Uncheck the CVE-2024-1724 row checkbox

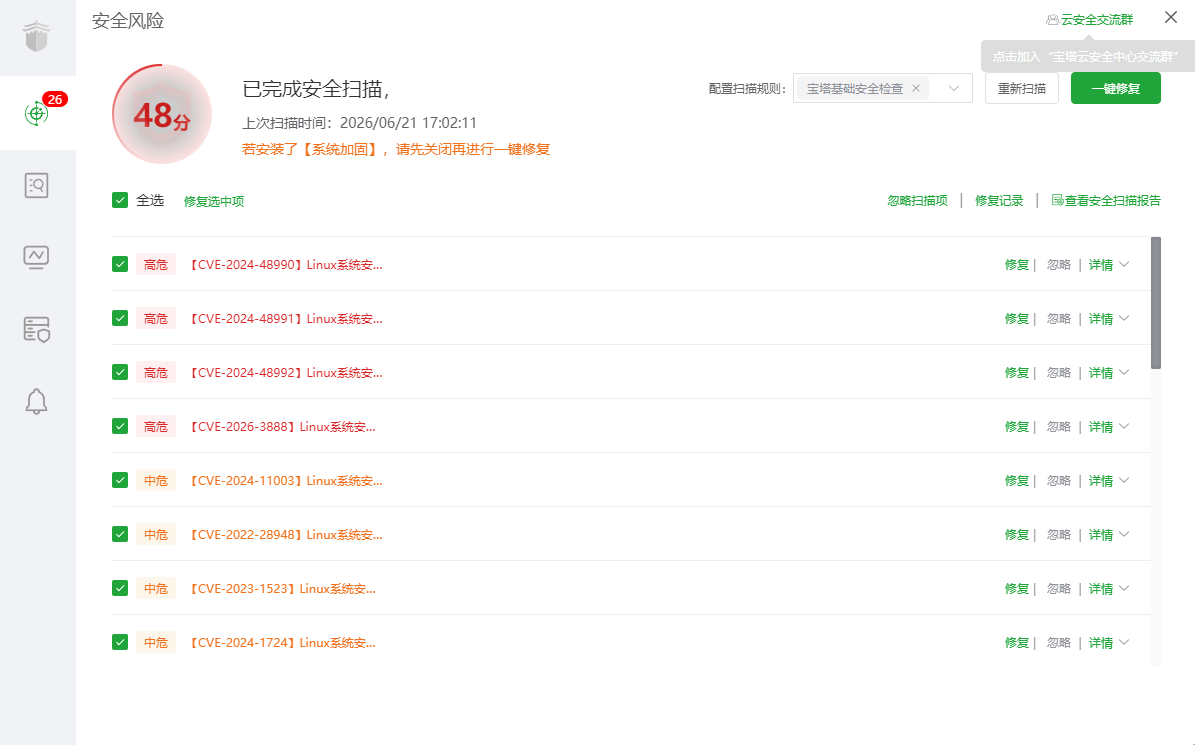120,643
